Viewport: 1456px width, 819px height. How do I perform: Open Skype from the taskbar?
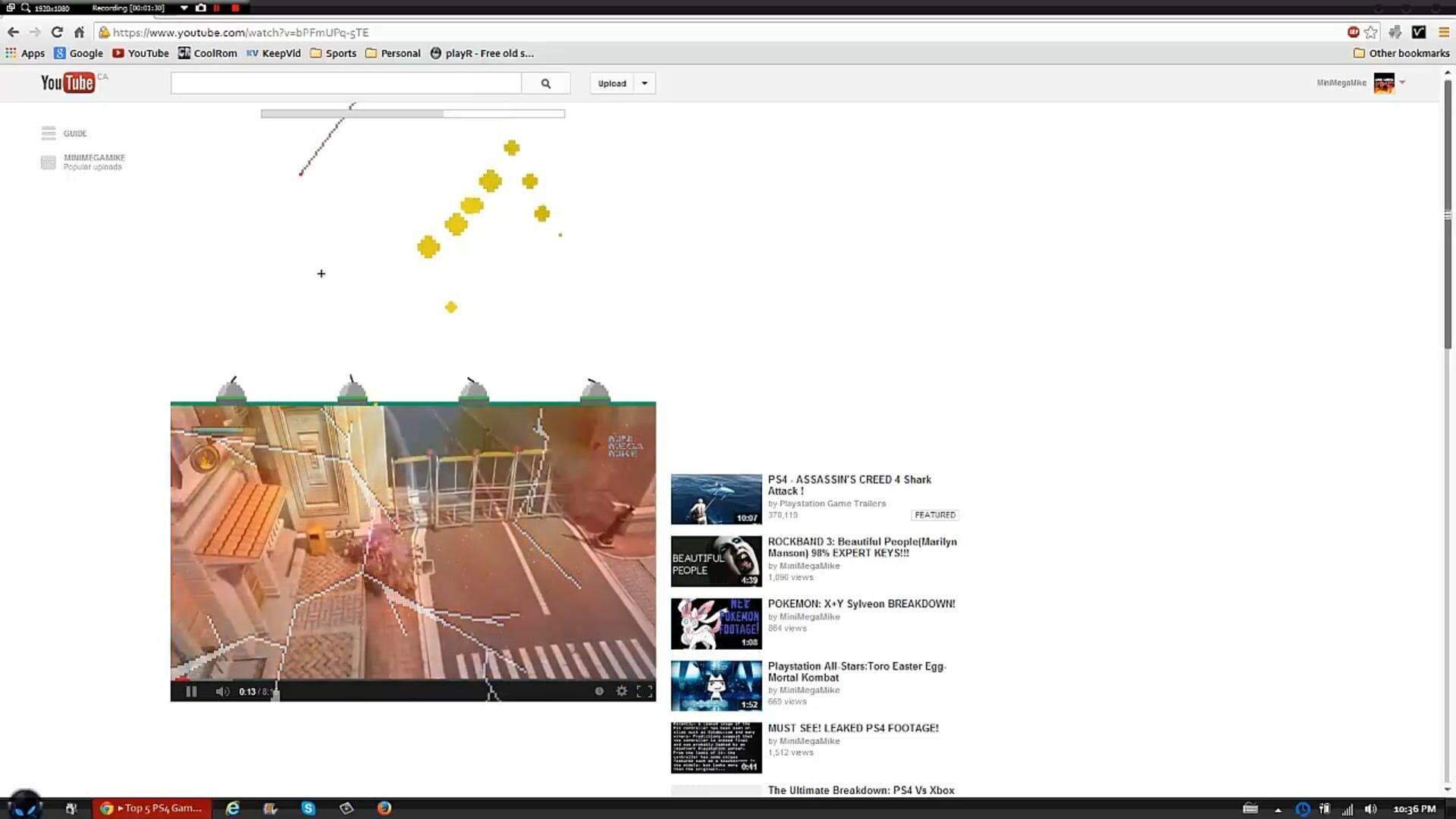pos(309,808)
